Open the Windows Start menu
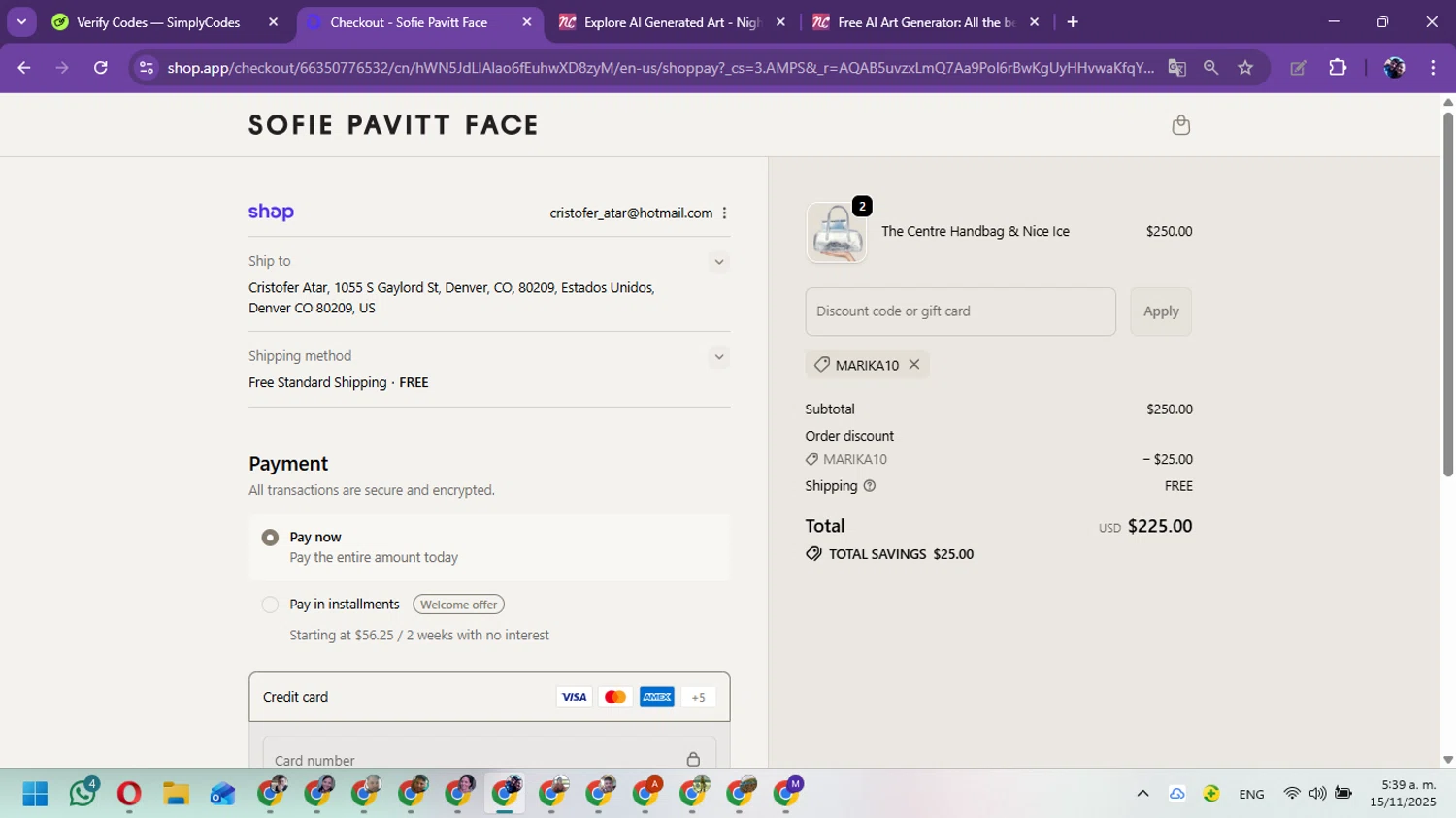Screen dimensions: 1456x818 tap(35, 794)
